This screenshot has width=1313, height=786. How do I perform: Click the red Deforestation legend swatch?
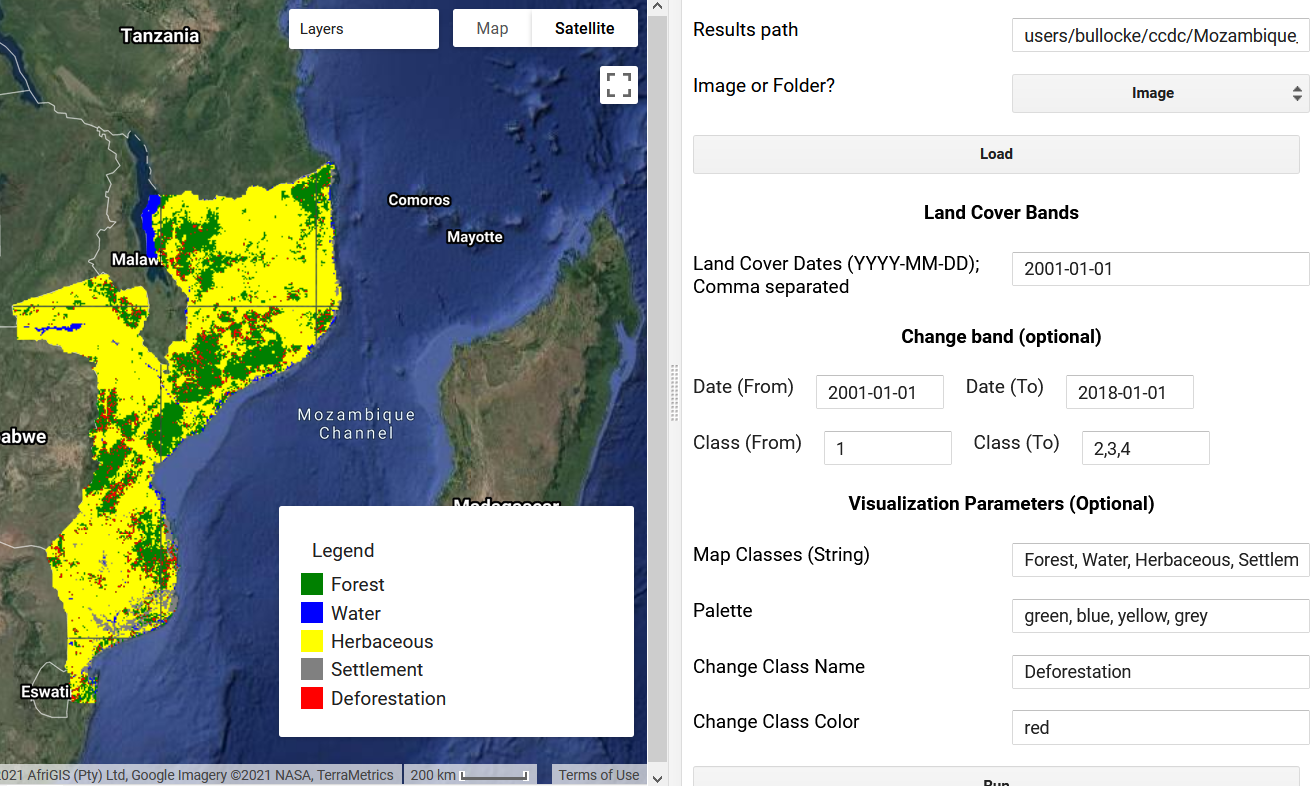[312, 698]
